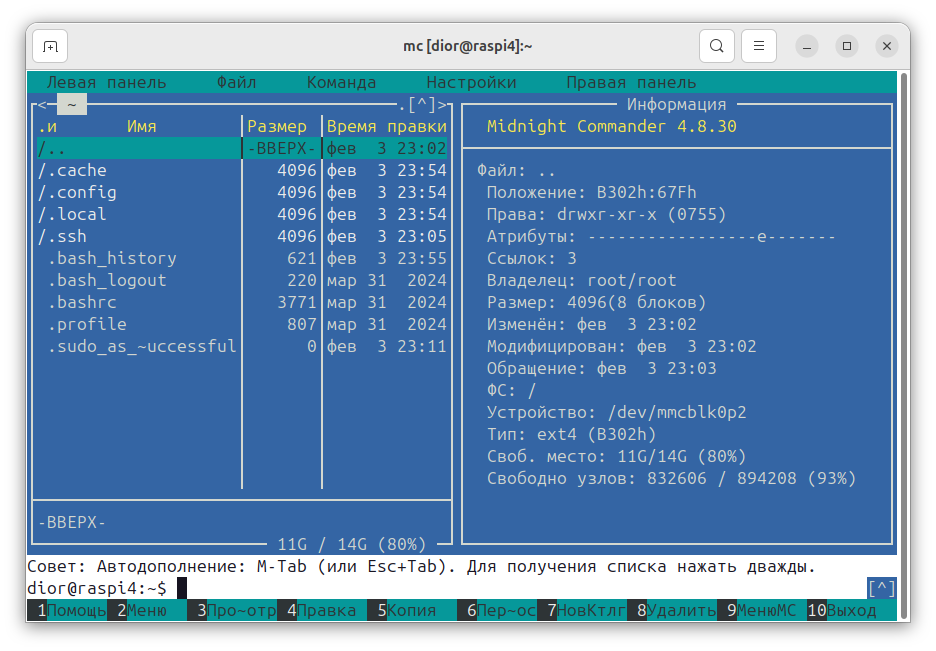
Task: Click the -ВВЕРХ- mini status line
Action: pos(72,523)
